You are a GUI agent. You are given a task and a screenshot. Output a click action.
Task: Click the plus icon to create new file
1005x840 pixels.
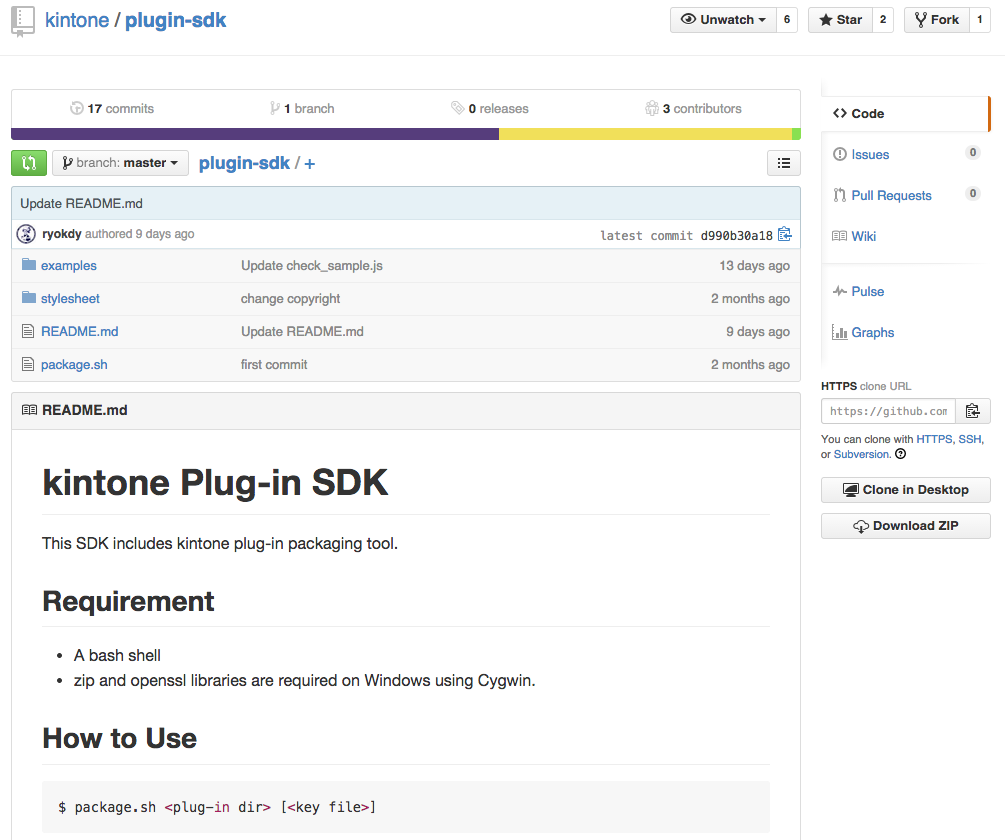[310, 164]
